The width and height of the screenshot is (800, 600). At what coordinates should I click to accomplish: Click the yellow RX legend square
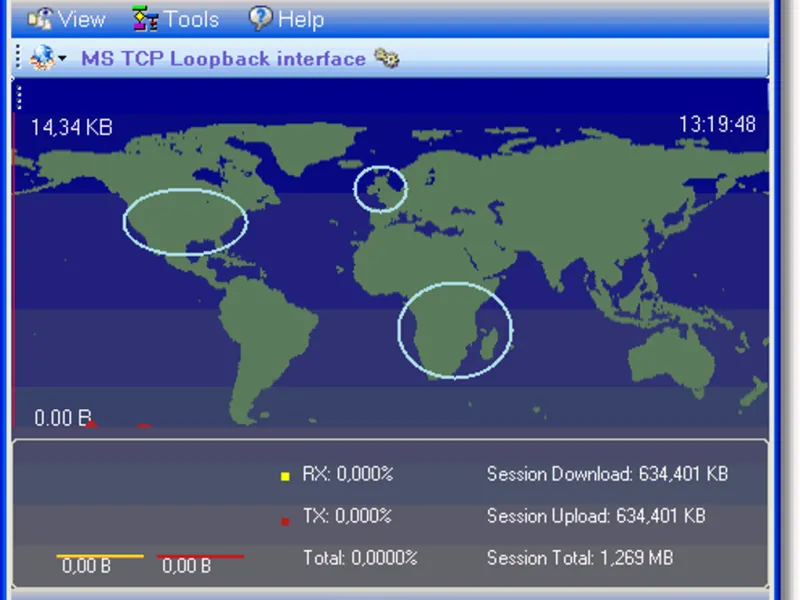pos(285,476)
